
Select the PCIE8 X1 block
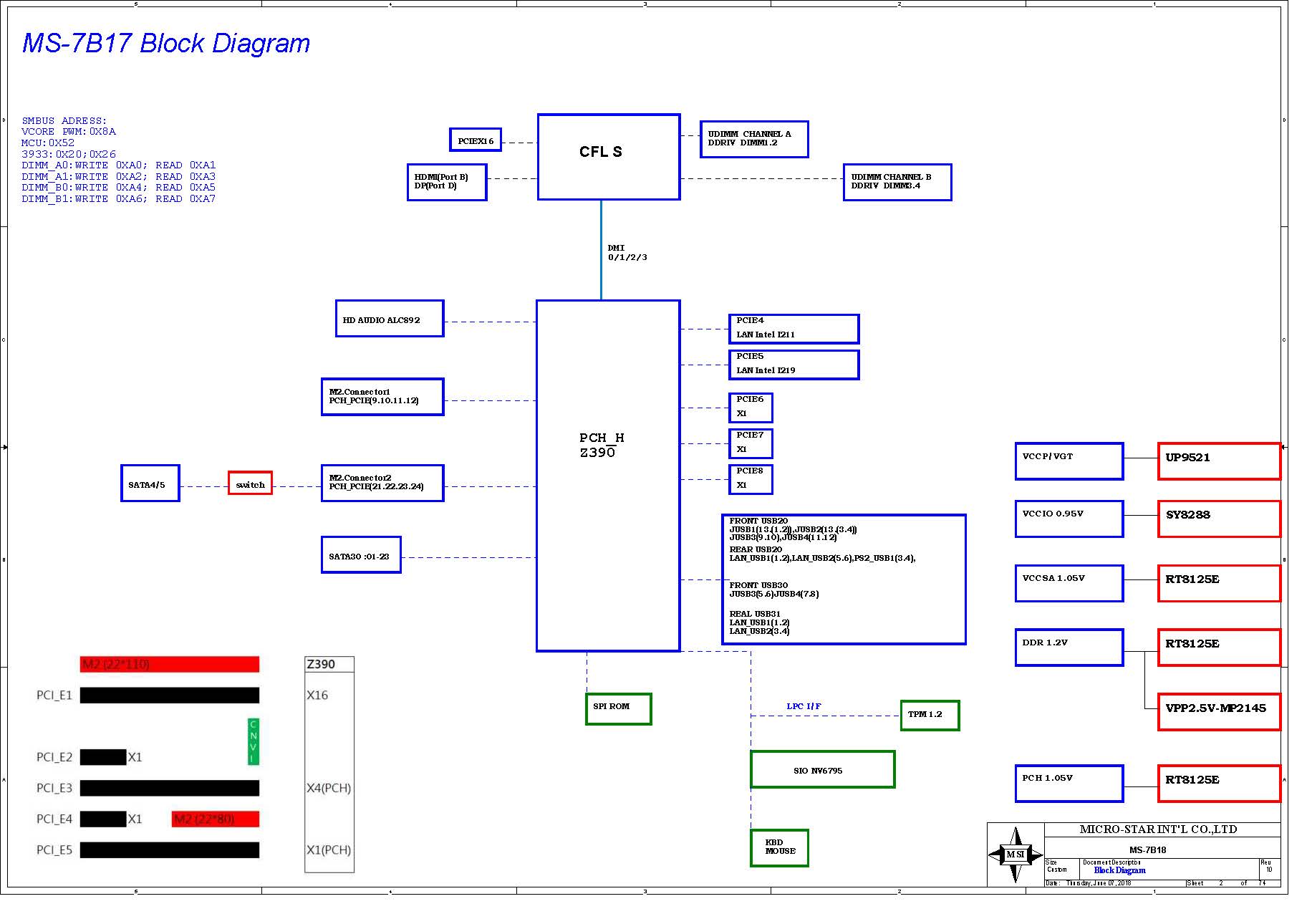(751, 479)
